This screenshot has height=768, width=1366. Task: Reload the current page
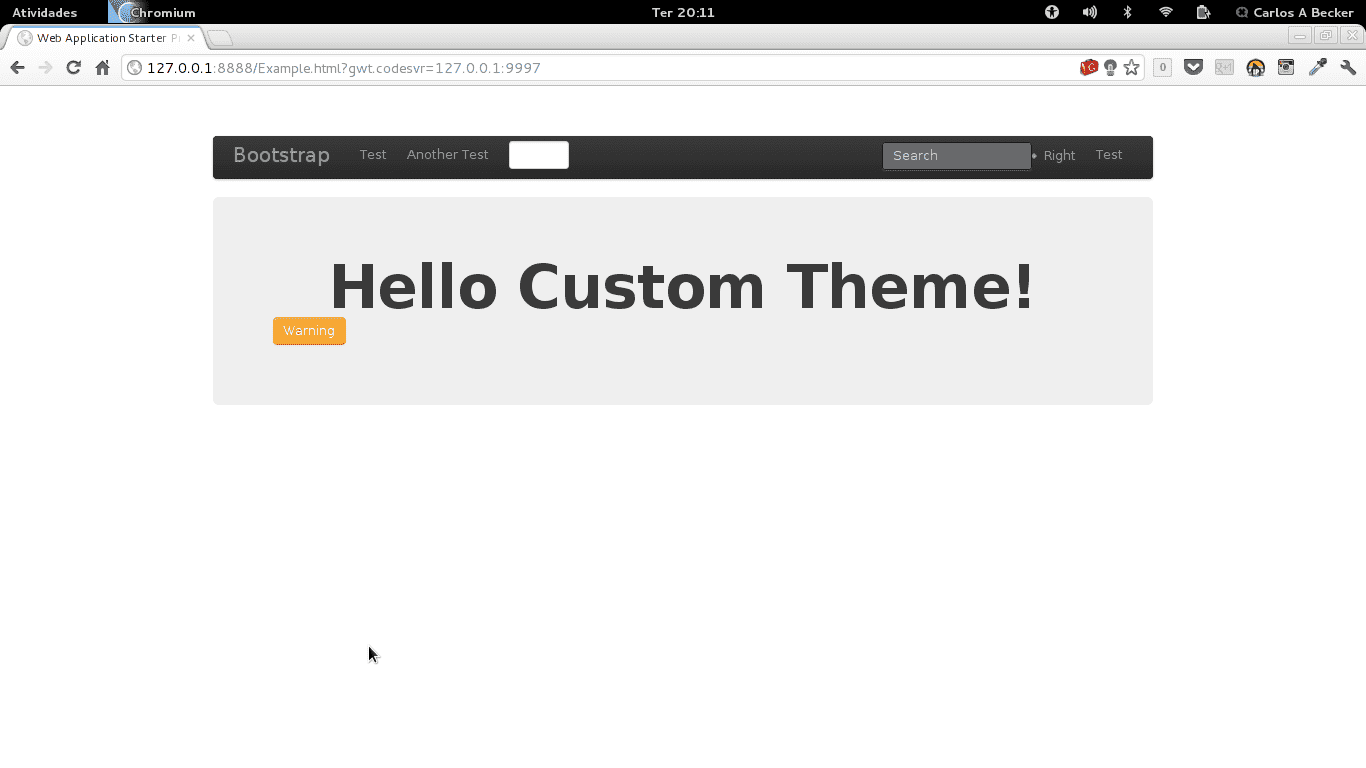pyautogui.click(x=73, y=68)
